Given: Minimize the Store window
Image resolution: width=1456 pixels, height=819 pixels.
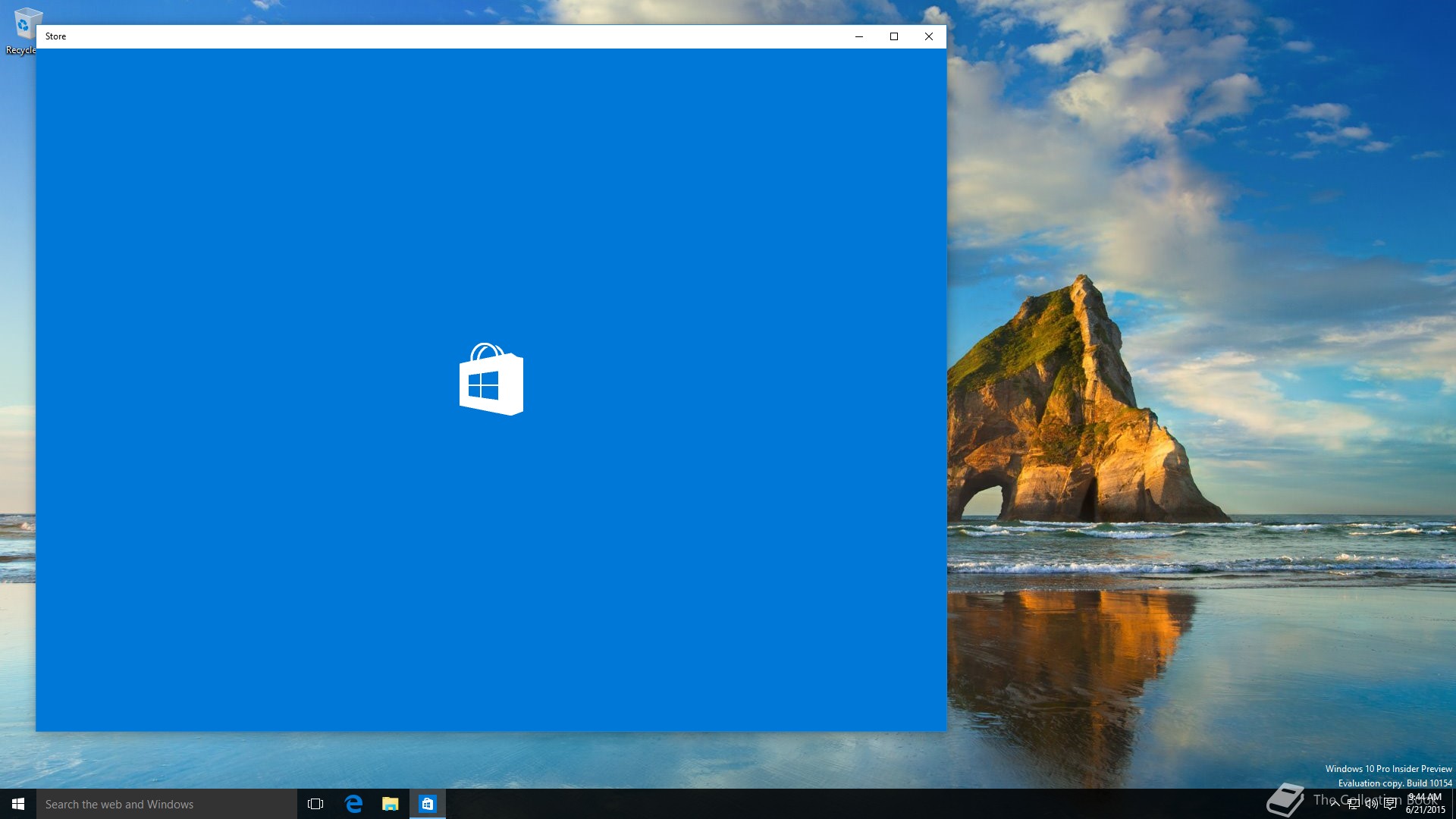Looking at the screenshot, I should 859,36.
